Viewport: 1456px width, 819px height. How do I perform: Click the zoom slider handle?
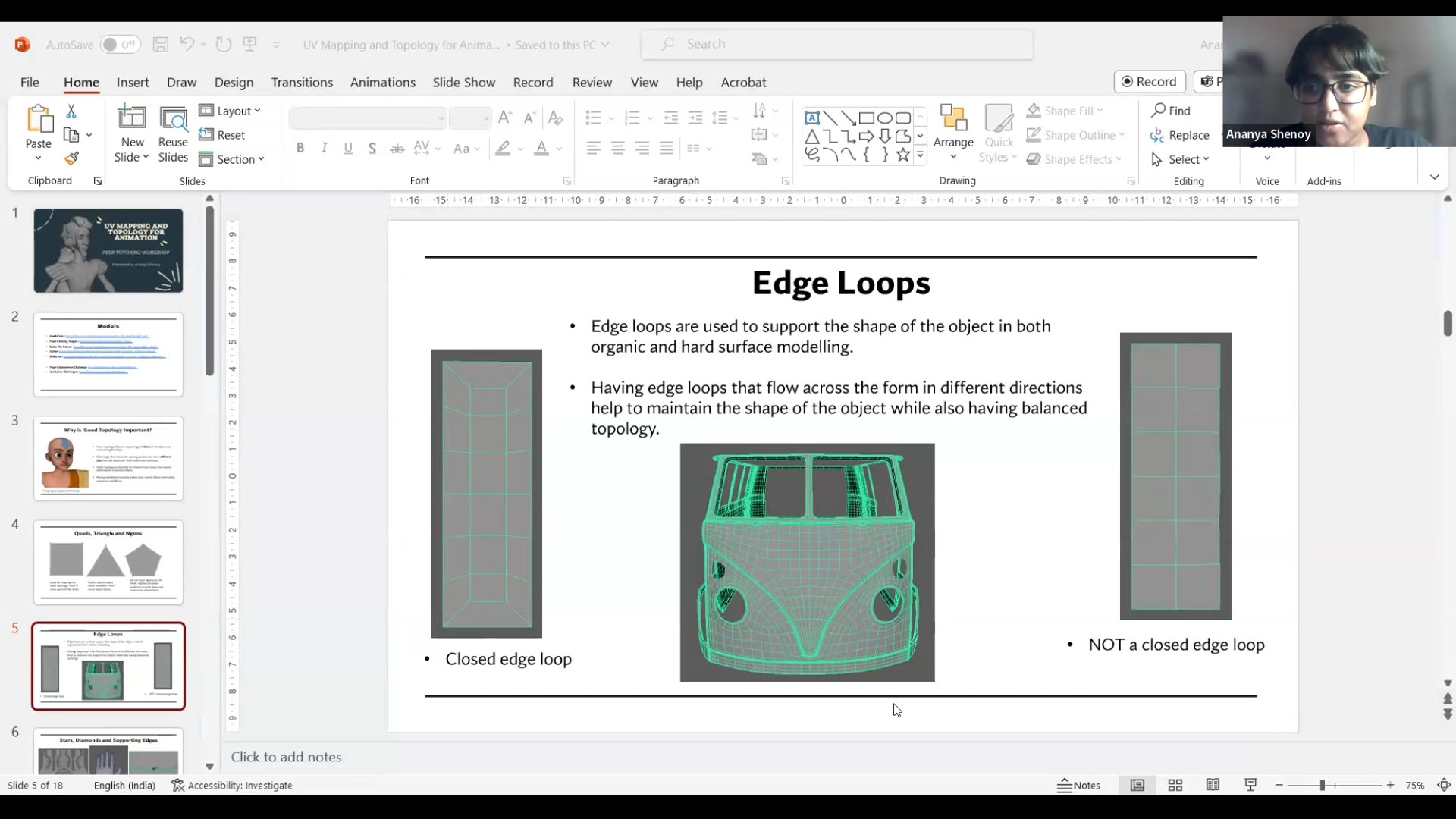coord(1322,786)
